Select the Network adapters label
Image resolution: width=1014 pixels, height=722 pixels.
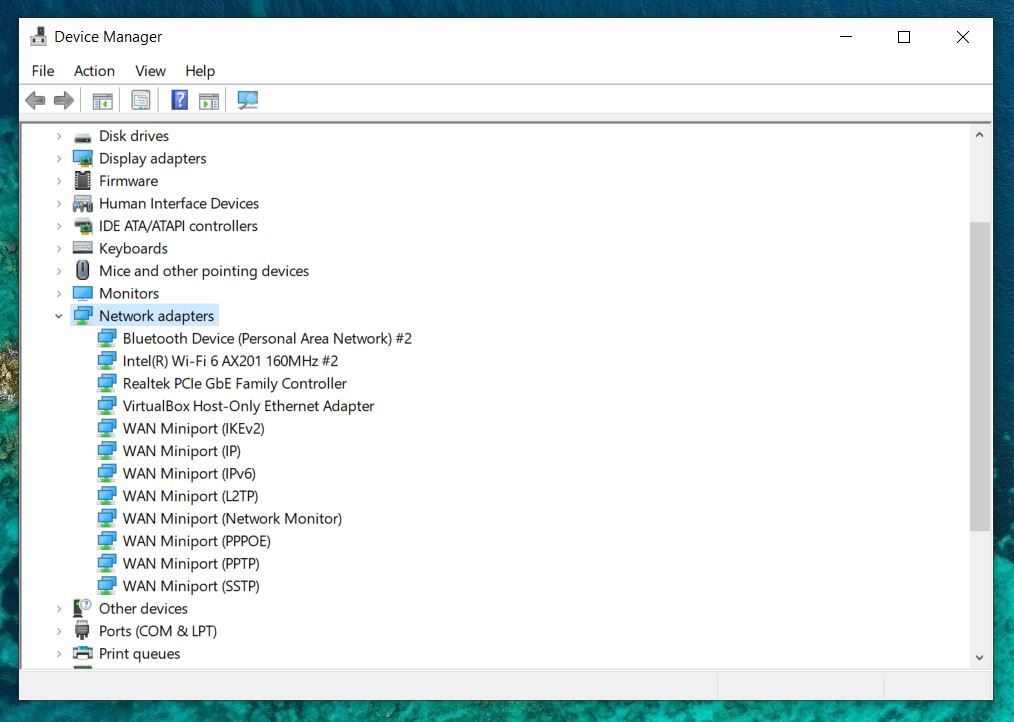[x=156, y=316]
